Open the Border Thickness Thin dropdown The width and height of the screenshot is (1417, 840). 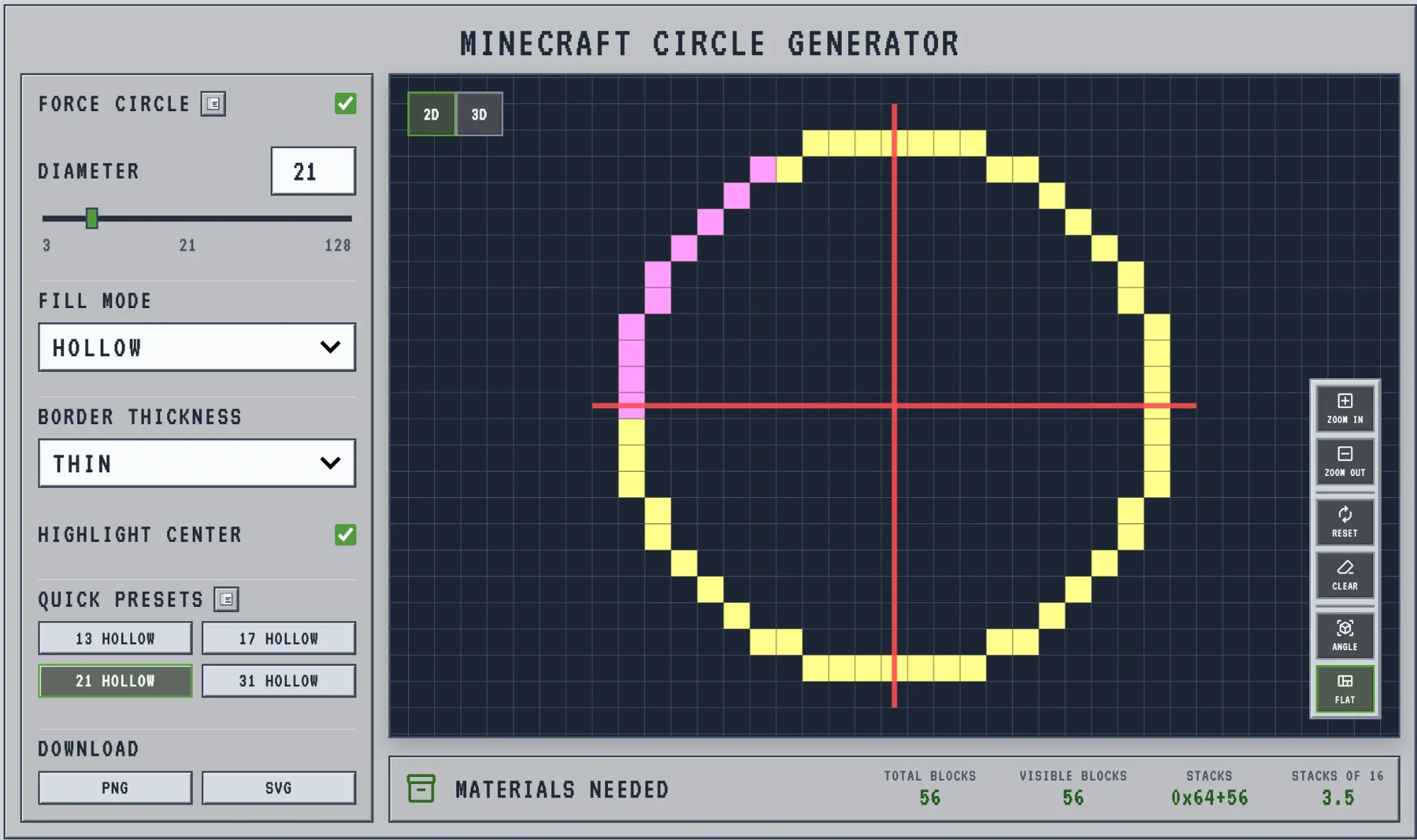click(197, 463)
